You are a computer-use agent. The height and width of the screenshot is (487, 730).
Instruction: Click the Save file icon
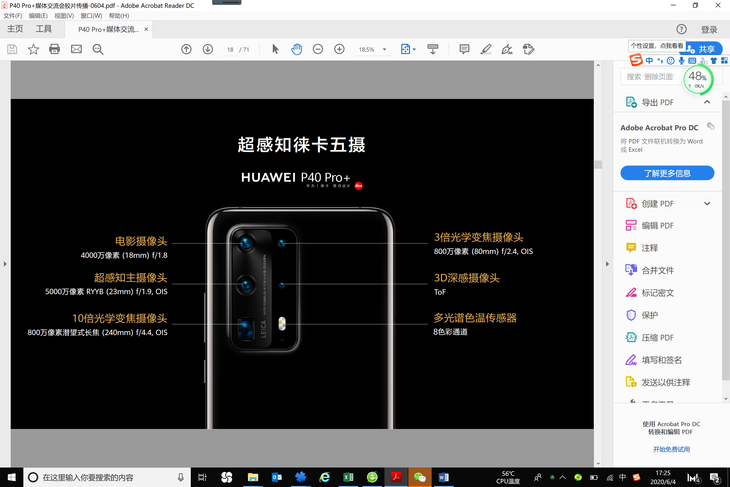click(12, 49)
